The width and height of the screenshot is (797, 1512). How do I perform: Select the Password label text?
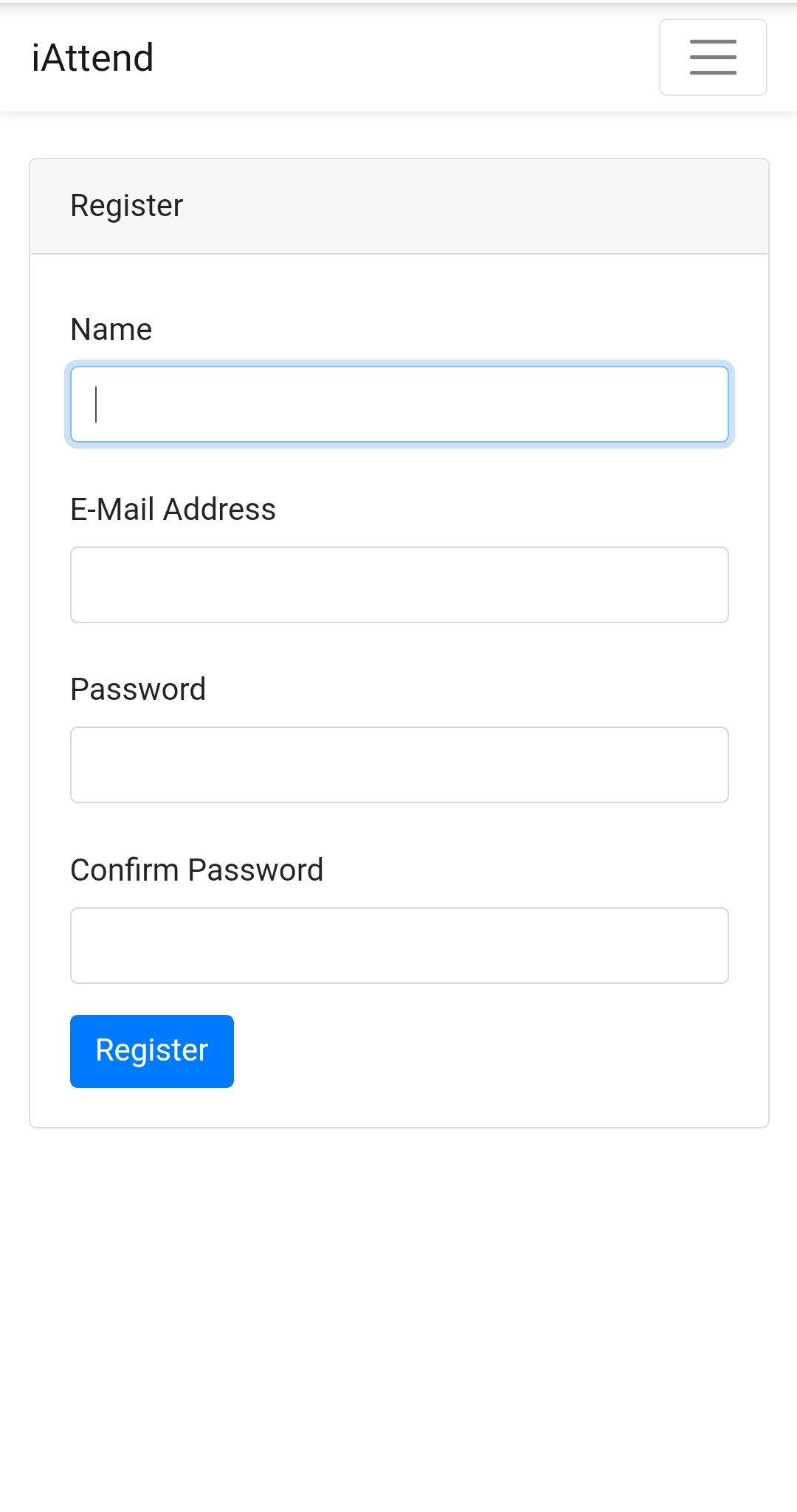[138, 690]
